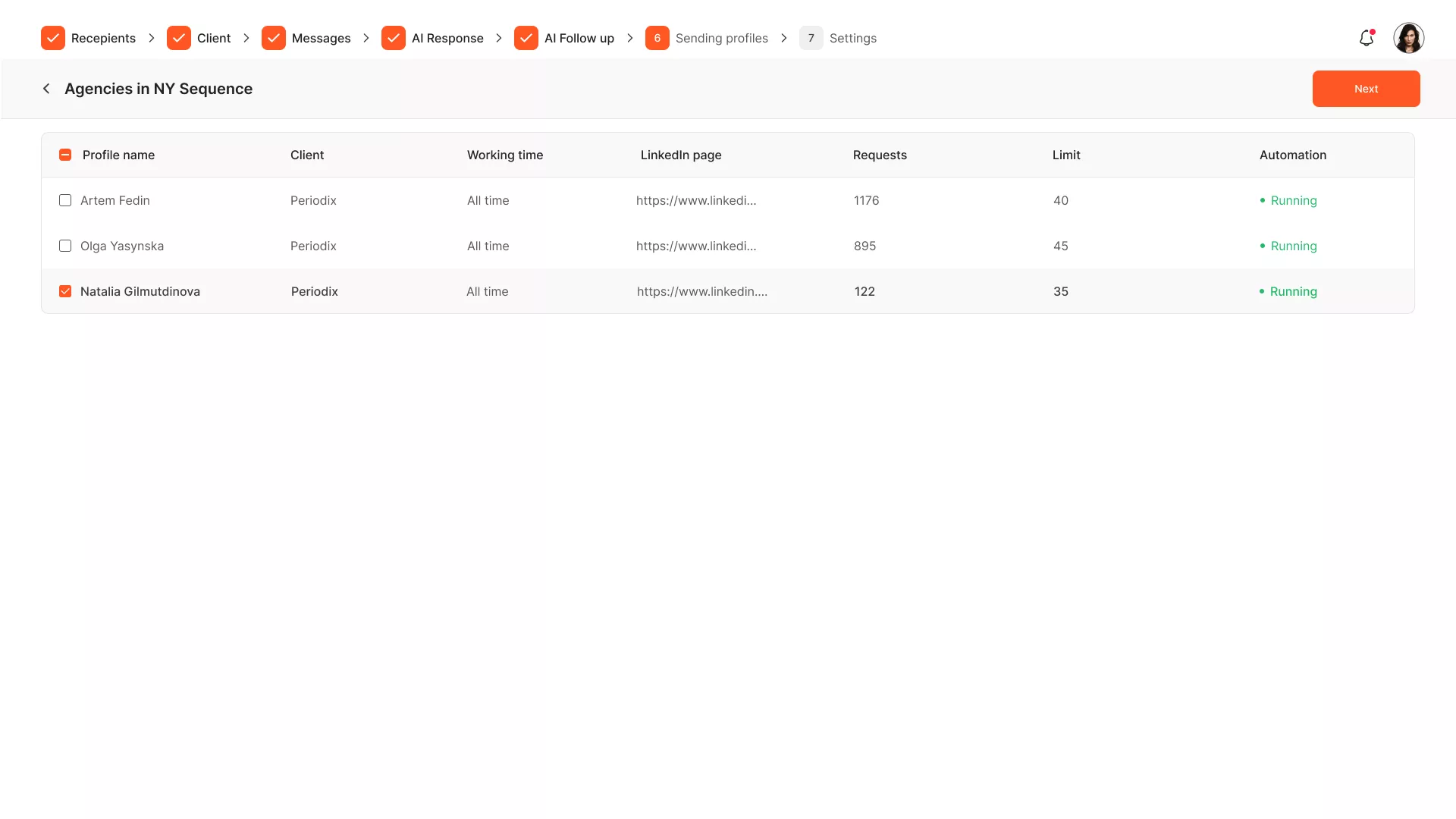
Task: Open the user profile avatar
Action: point(1408,38)
